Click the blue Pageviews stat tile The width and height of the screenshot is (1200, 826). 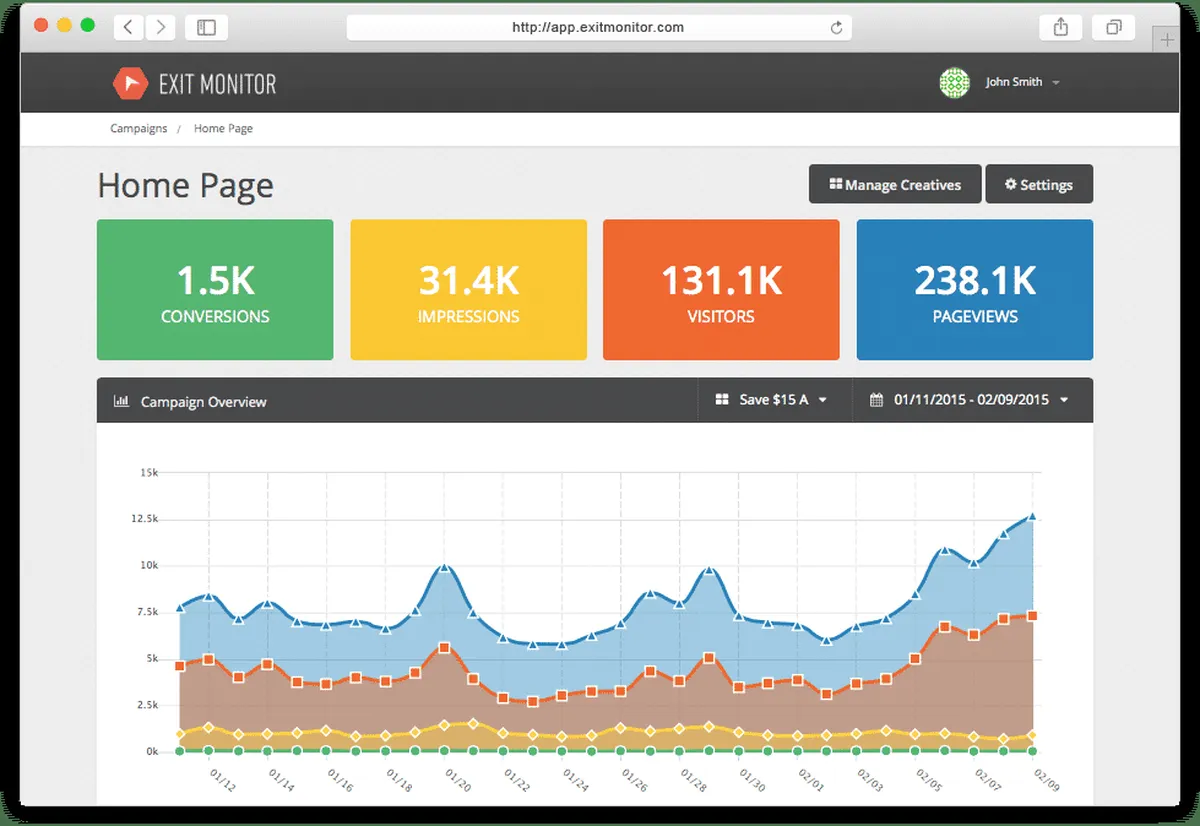click(x=974, y=290)
